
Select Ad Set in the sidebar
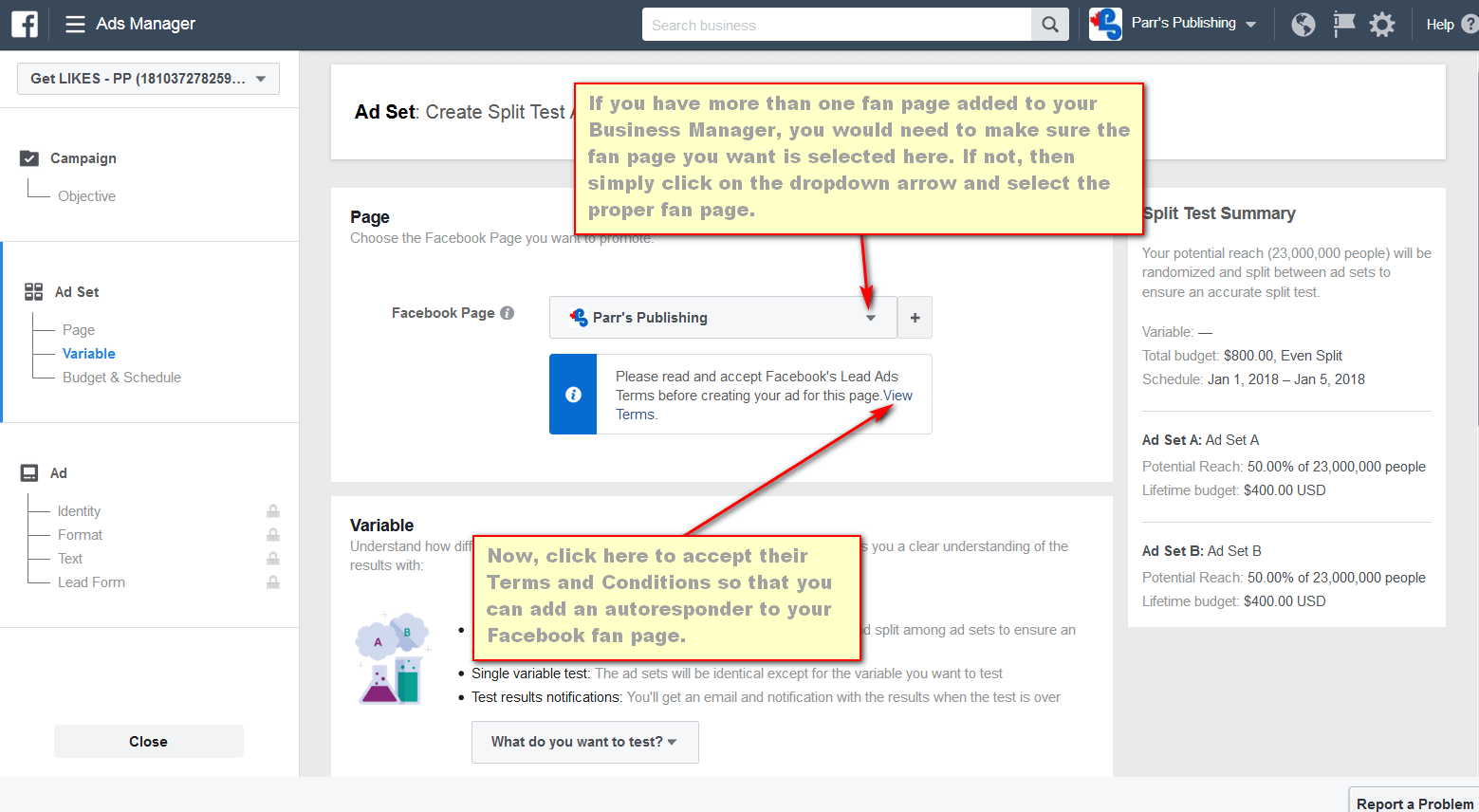coord(77,292)
